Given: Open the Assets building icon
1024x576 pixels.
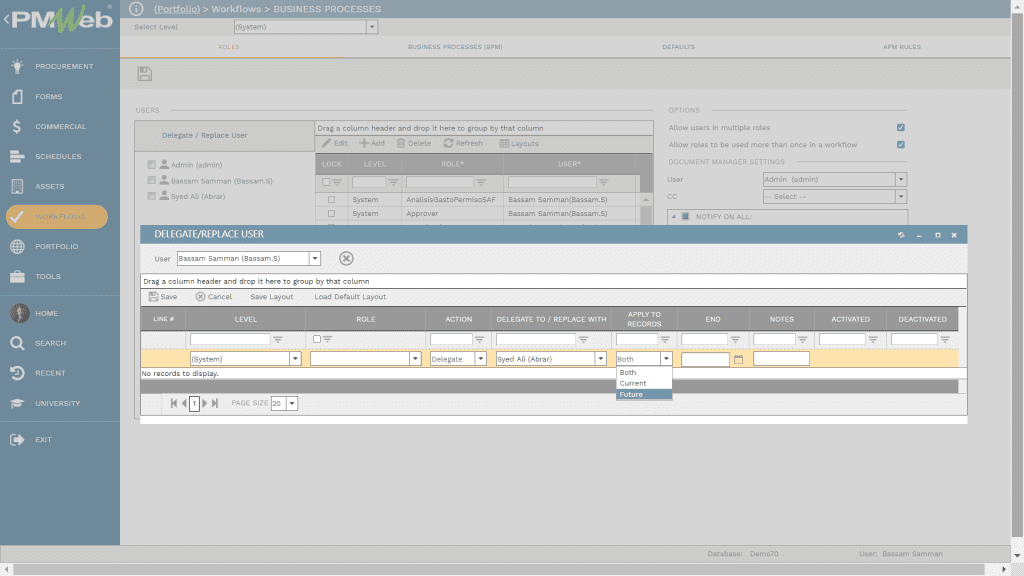Looking at the screenshot, I should [x=18, y=187].
